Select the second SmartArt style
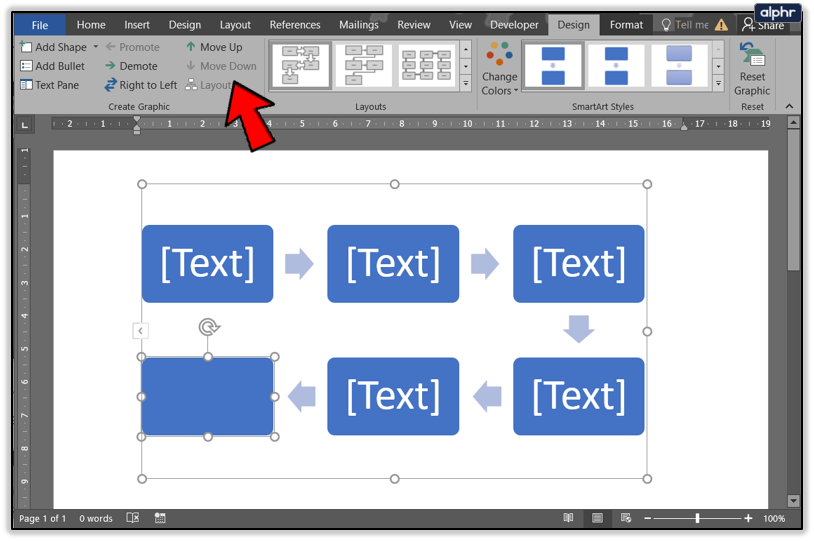The image size is (814, 541). (x=616, y=65)
